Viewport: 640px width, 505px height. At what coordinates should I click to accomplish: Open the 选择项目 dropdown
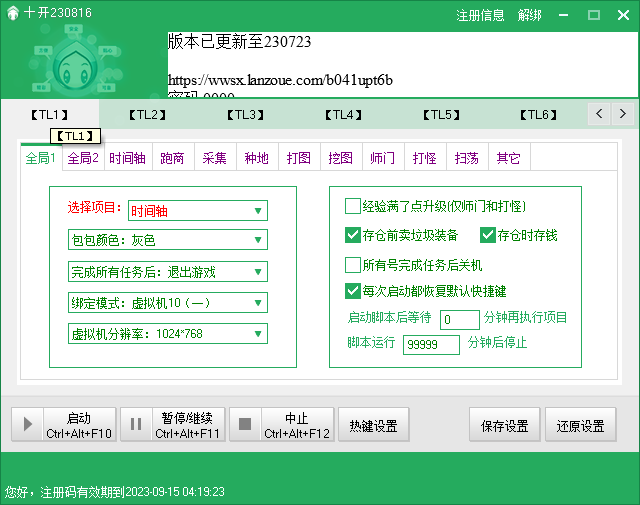197,210
